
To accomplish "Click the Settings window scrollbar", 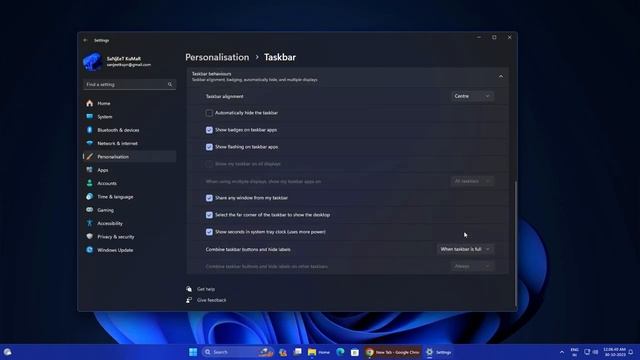I will pyautogui.click(x=516, y=244).
